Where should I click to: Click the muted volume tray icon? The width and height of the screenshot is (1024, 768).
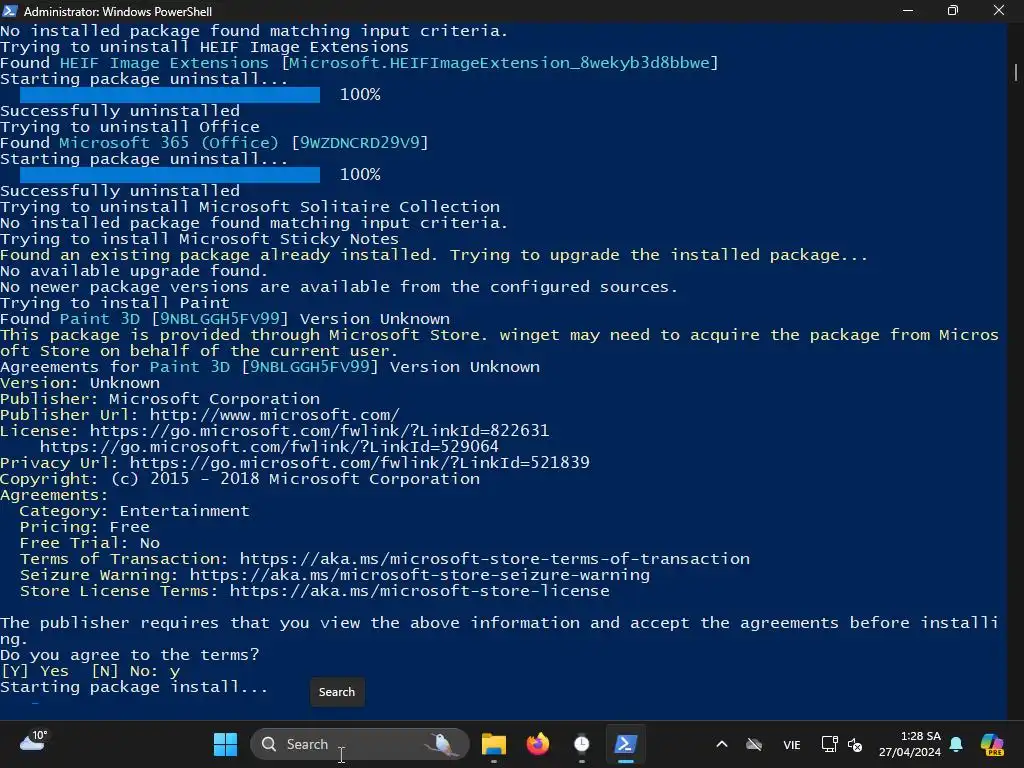[x=854, y=744]
